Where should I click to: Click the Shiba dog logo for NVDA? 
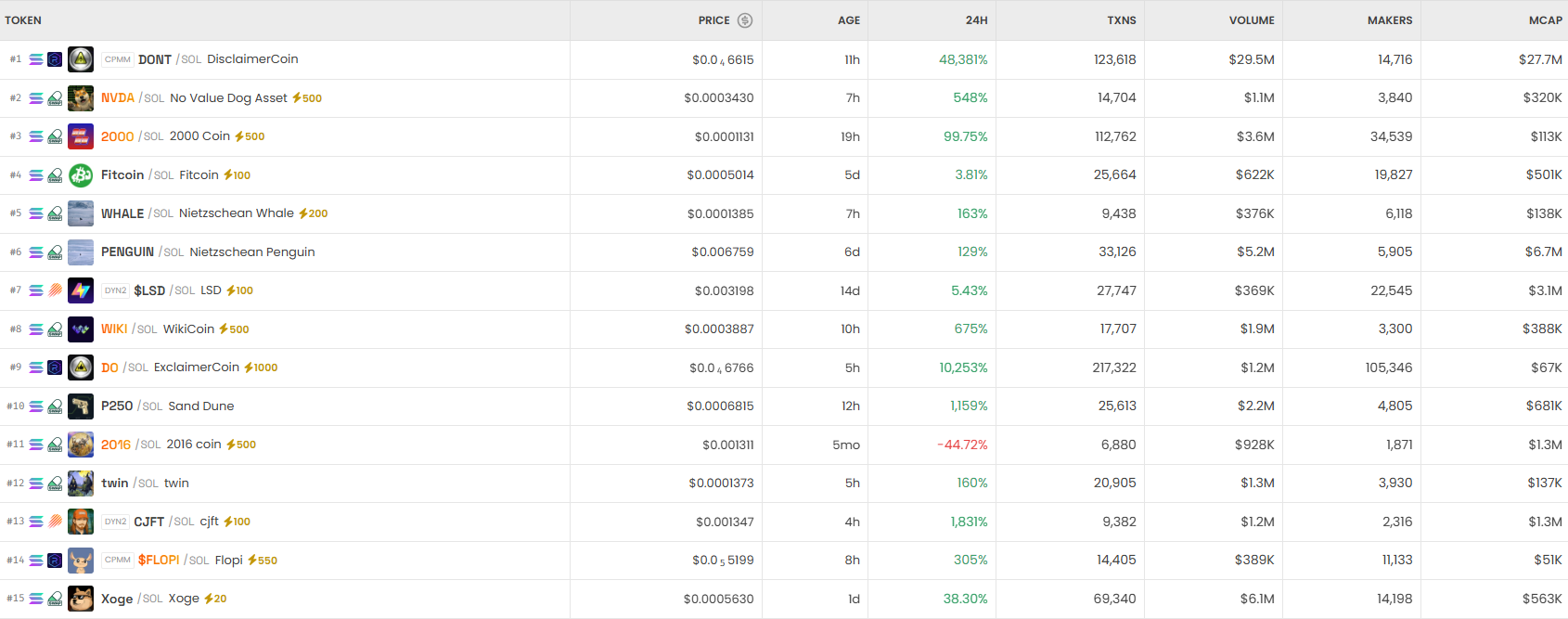(x=81, y=97)
